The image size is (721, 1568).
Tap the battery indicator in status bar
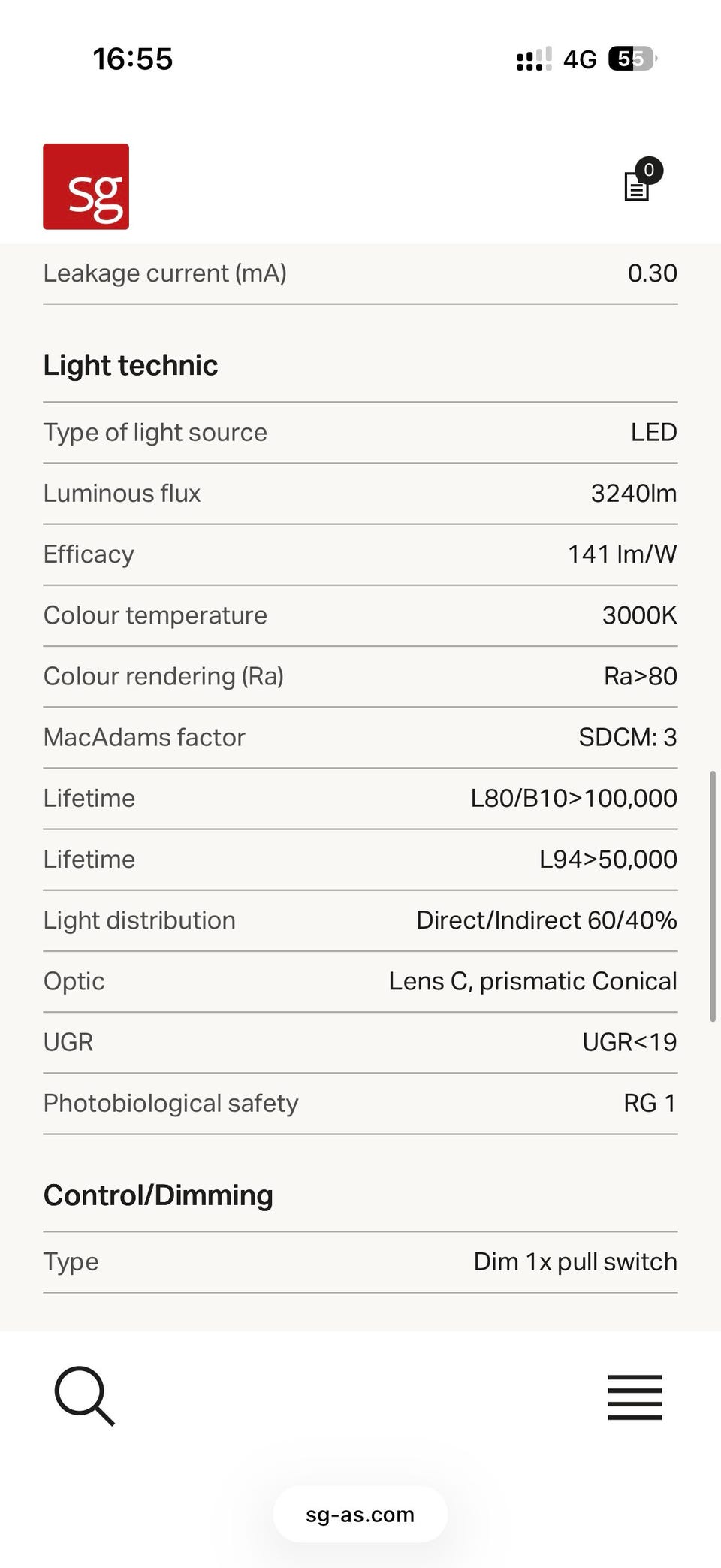point(632,59)
